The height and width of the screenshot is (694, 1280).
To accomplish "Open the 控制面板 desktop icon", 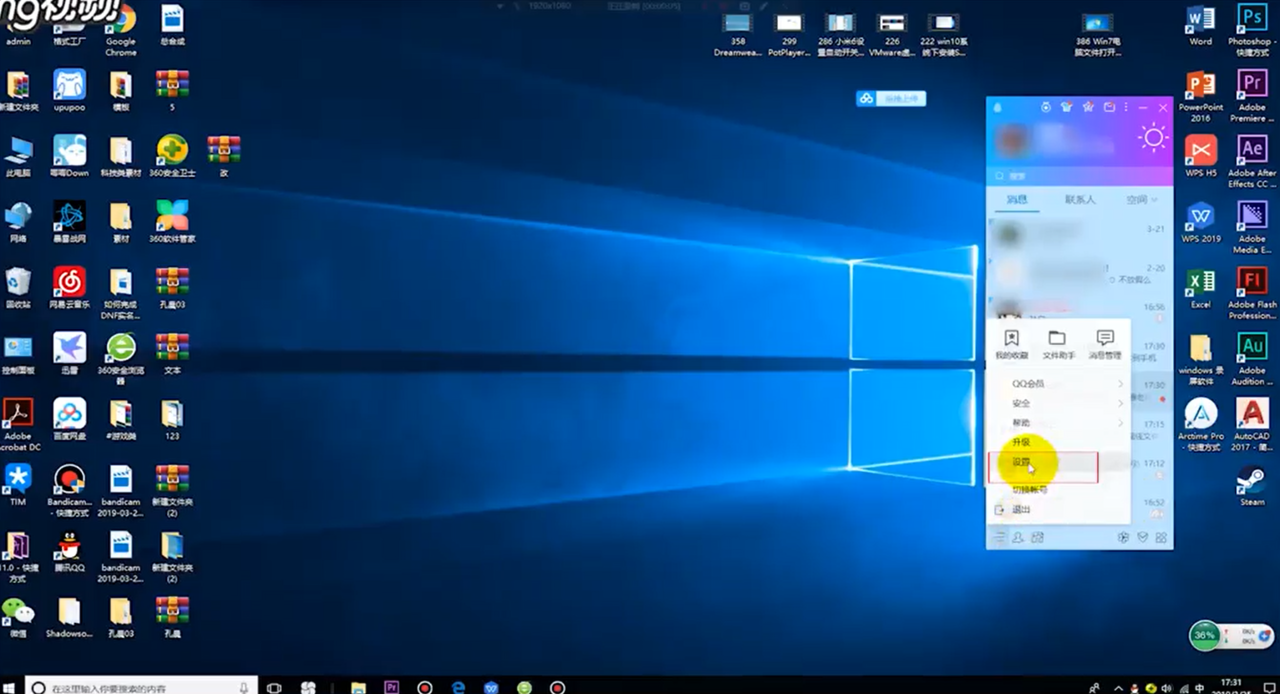I will [x=17, y=353].
